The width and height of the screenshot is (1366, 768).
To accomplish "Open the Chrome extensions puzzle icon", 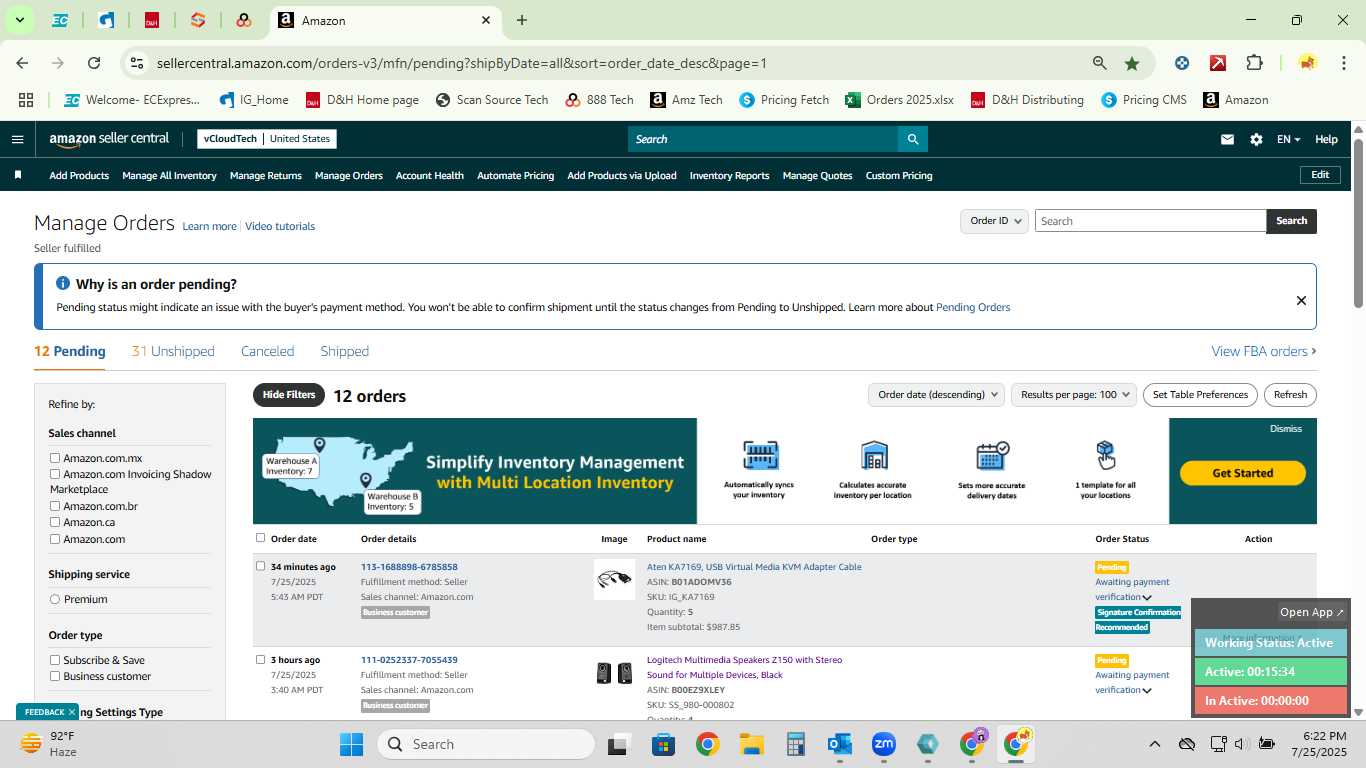I will point(1254,63).
